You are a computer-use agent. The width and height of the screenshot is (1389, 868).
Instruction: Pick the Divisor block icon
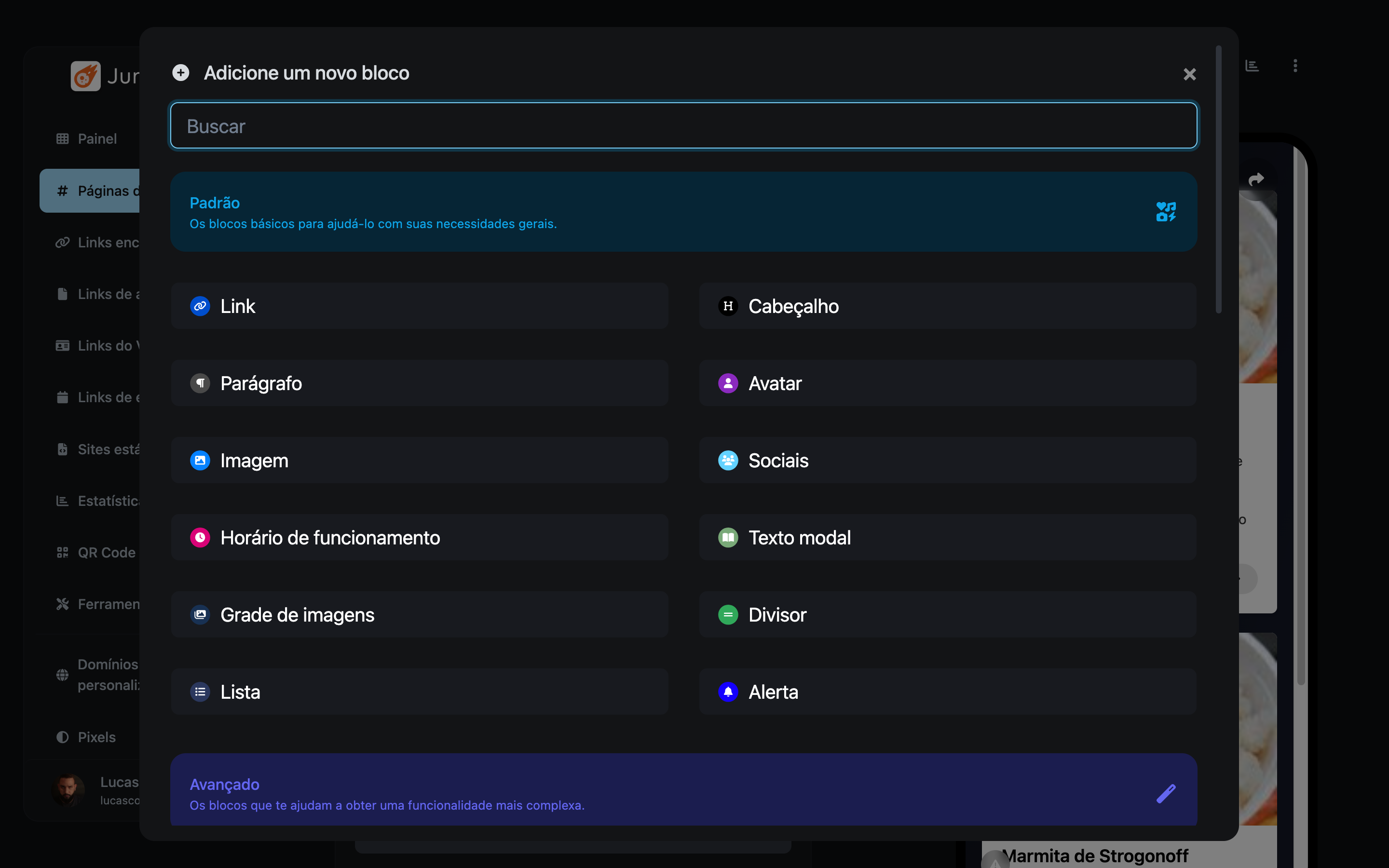728,614
